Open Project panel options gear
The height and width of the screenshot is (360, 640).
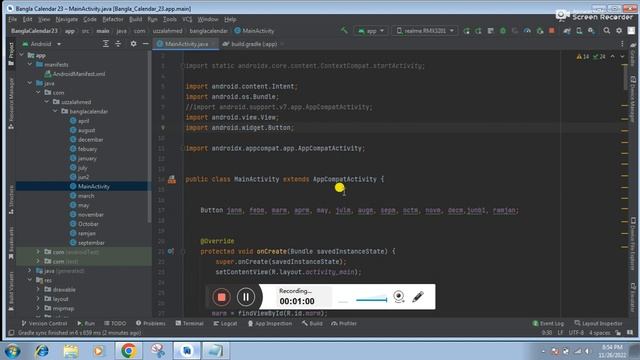(x=133, y=44)
